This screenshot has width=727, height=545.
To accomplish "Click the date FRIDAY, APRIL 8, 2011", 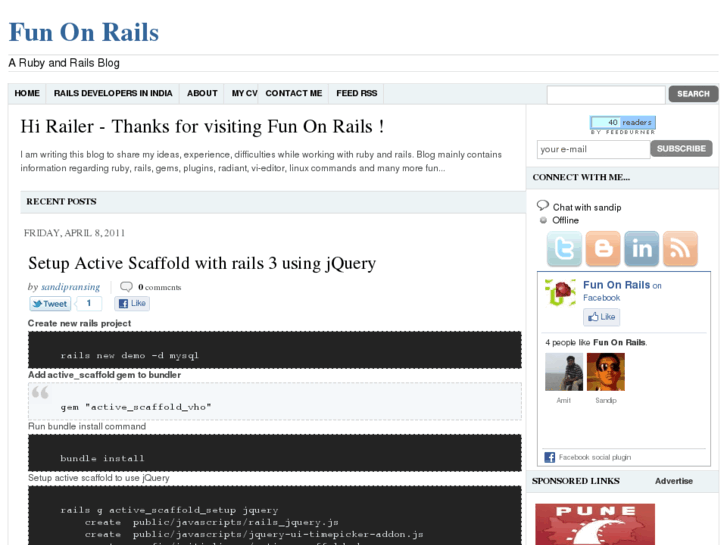I will tap(74, 233).
